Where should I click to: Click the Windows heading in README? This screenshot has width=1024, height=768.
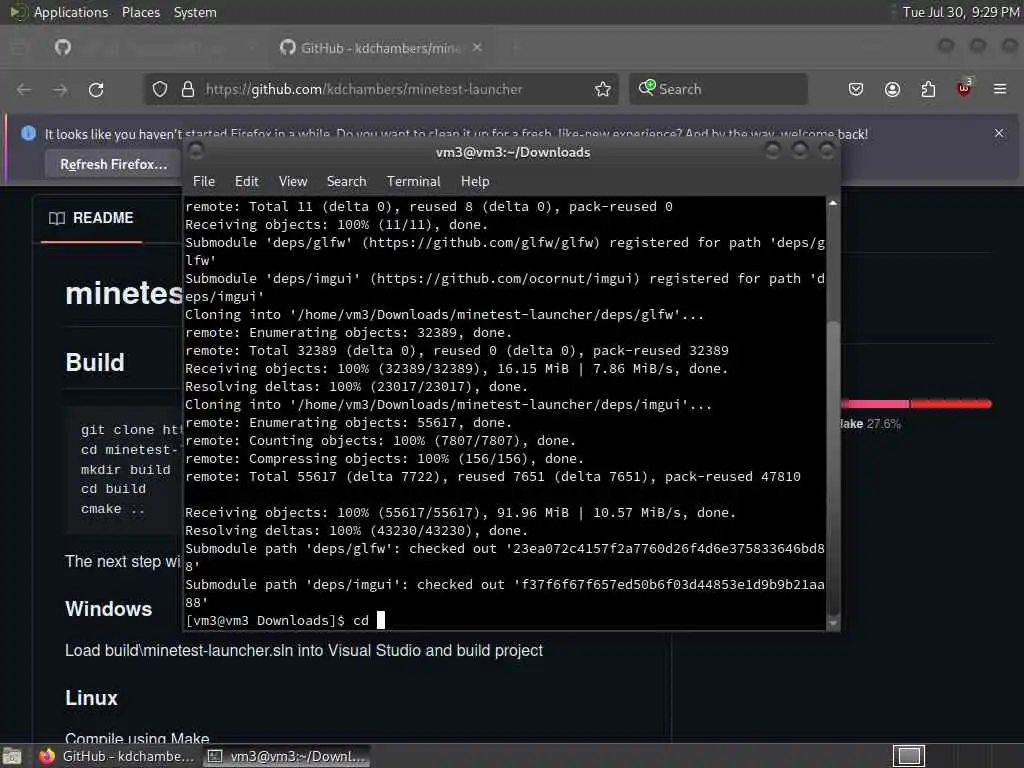tap(108, 609)
